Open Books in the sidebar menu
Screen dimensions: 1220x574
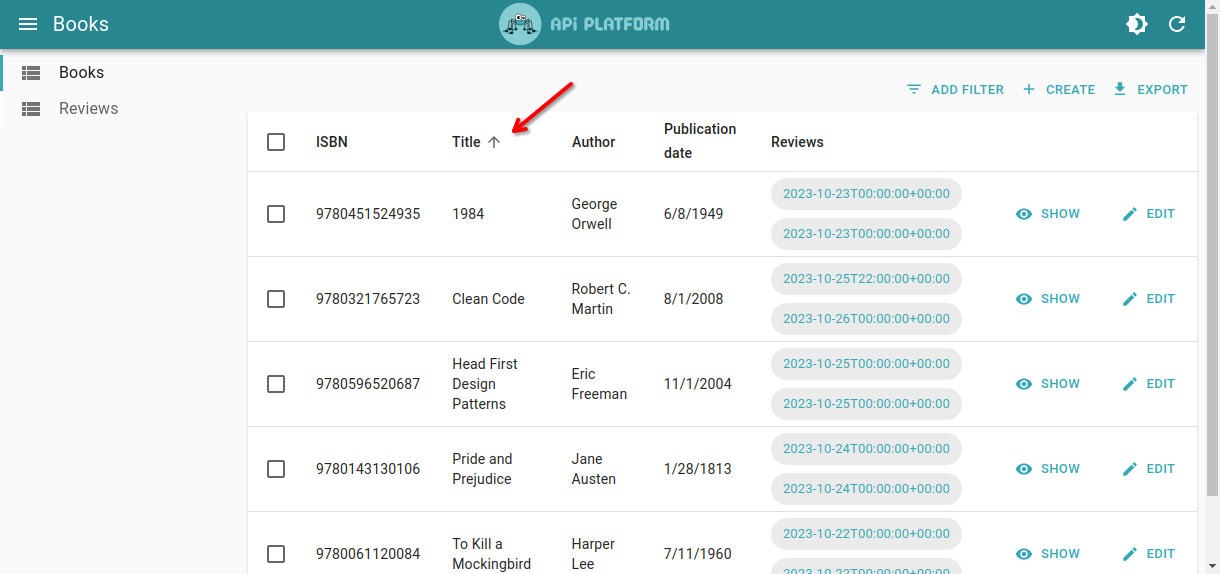pos(81,72)
